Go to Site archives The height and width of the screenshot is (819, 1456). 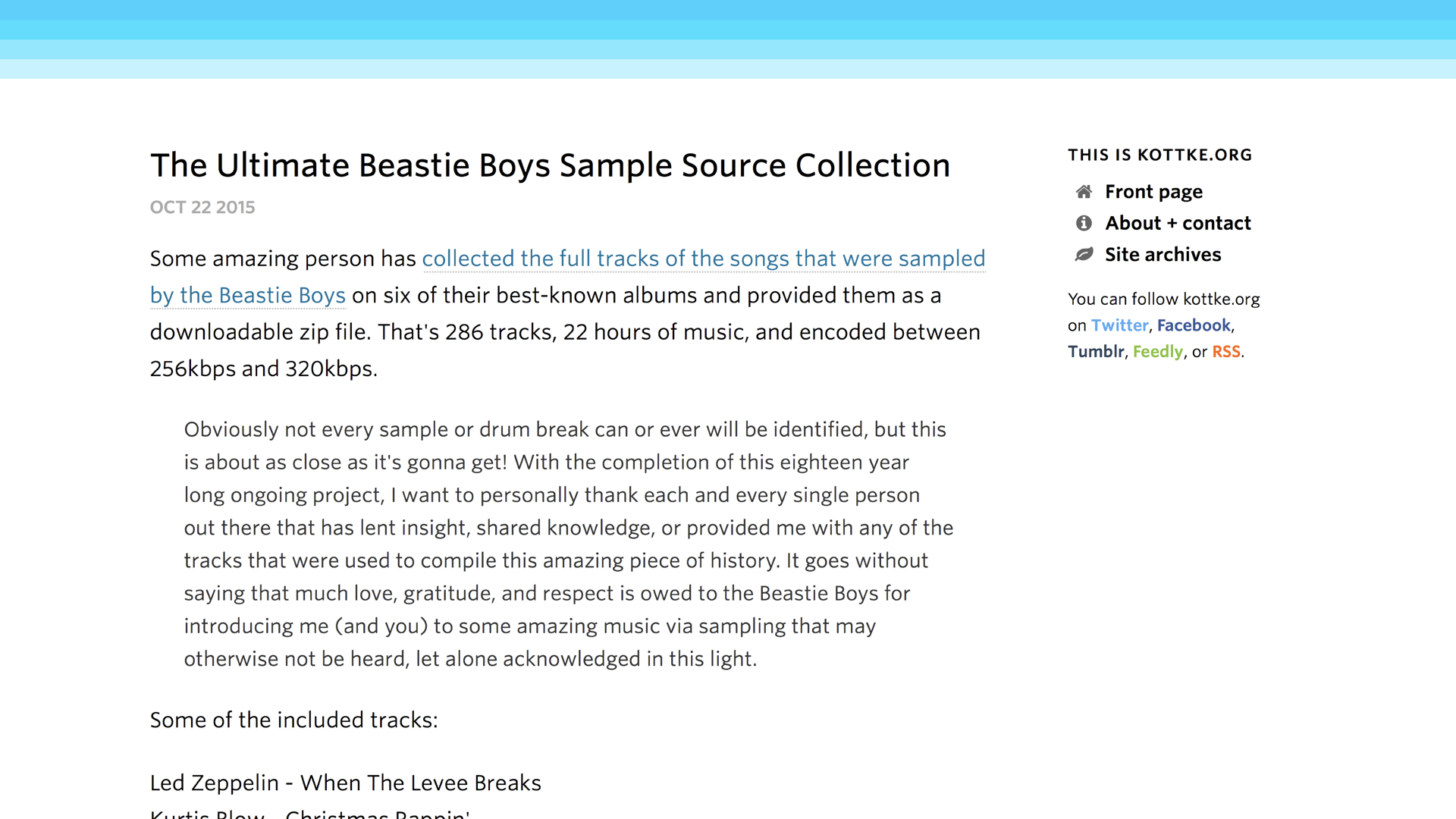1163,254
